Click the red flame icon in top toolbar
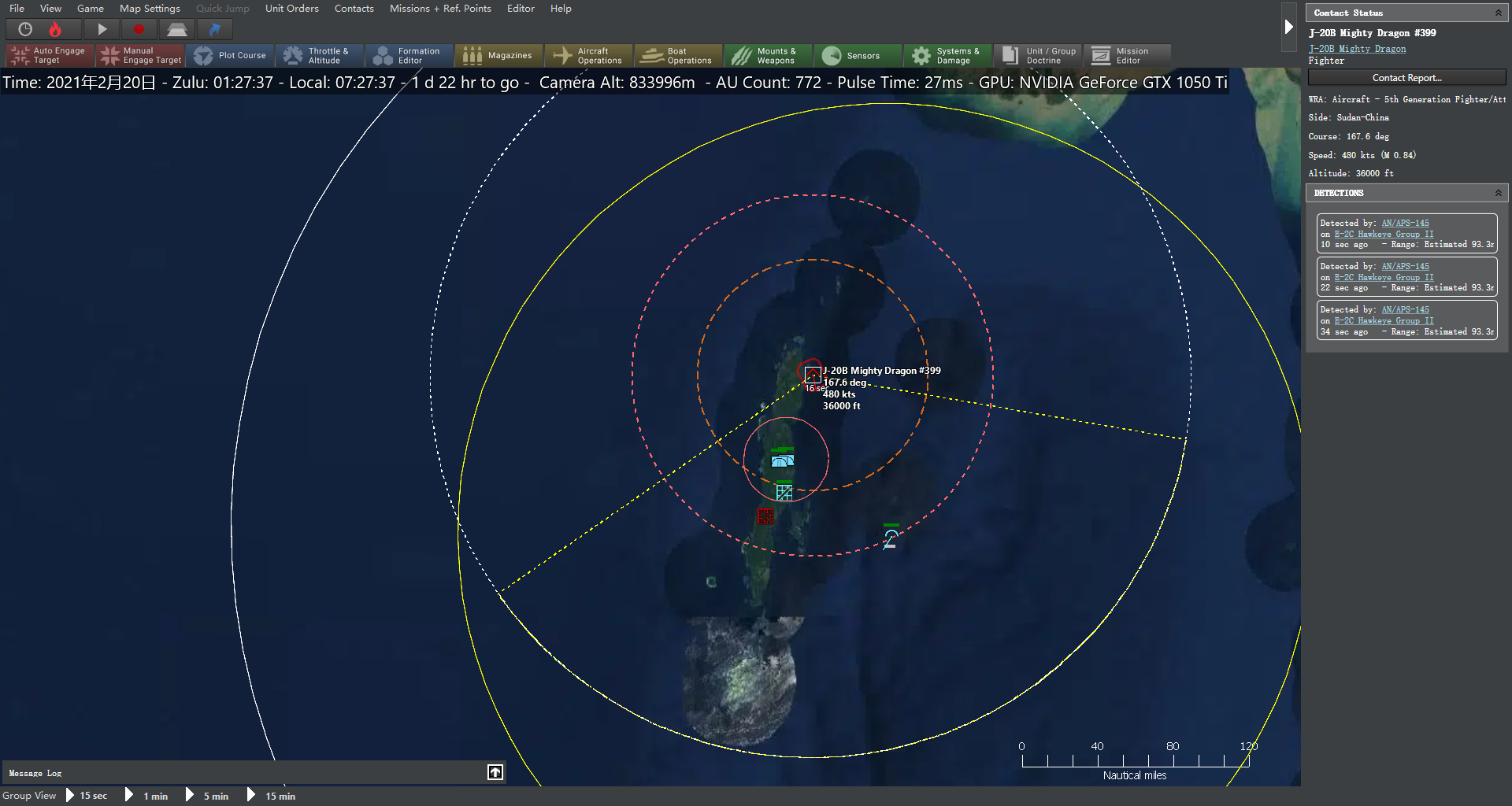 [x=55, y=30]
